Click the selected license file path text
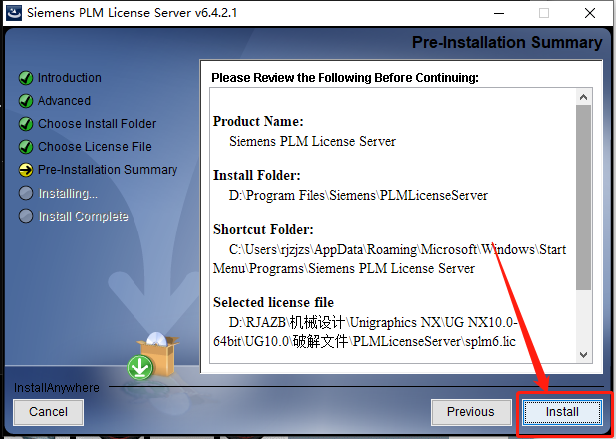616x439 pixels. click(x=365, y=332)
